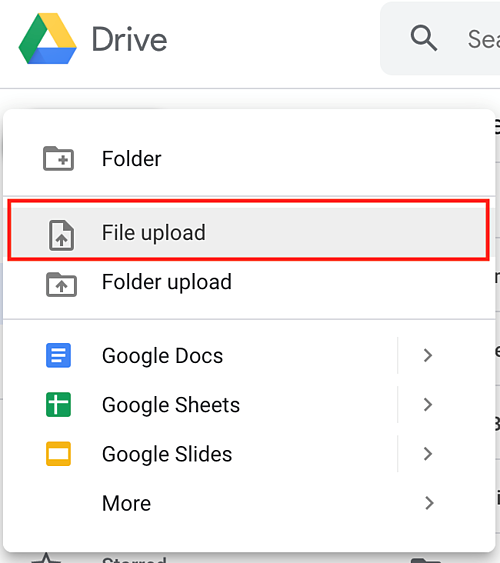This screenshot has width=500, height=563.
Task: Select the Google Sheets menu label
Action: [171, 405]
